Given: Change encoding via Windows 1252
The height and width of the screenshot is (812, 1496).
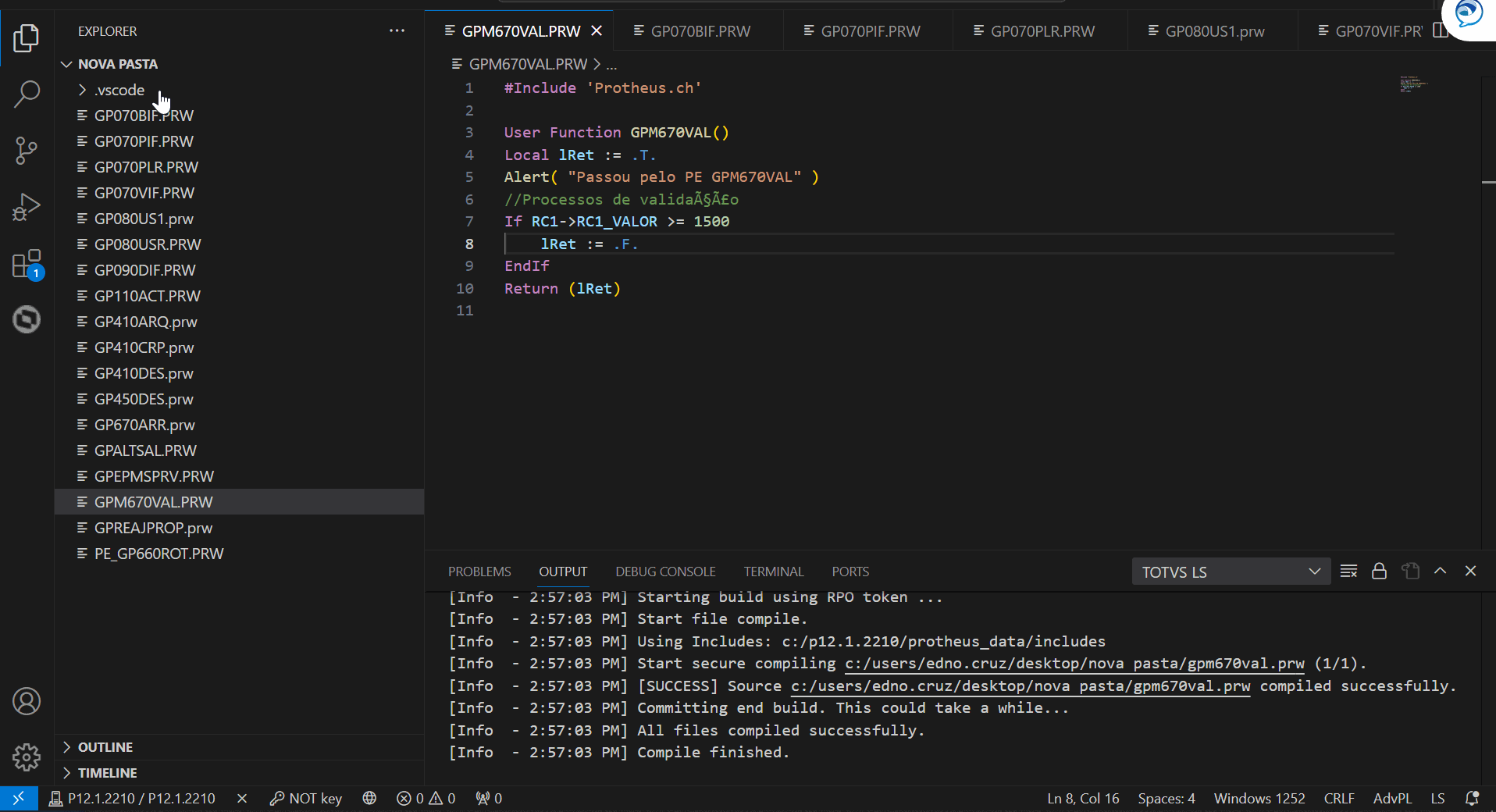Looking at the screenshot, I should pyautogui.click(x=1259, y=798).
